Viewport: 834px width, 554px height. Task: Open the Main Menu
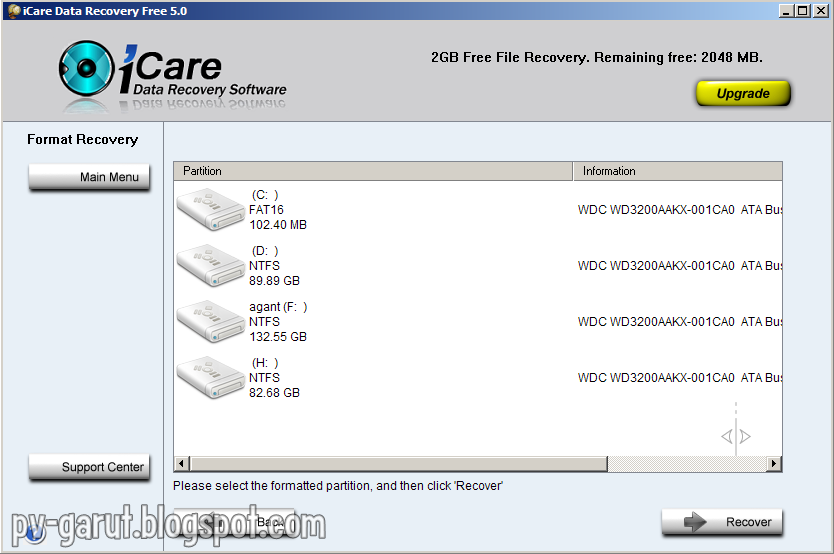pos(89,177)
